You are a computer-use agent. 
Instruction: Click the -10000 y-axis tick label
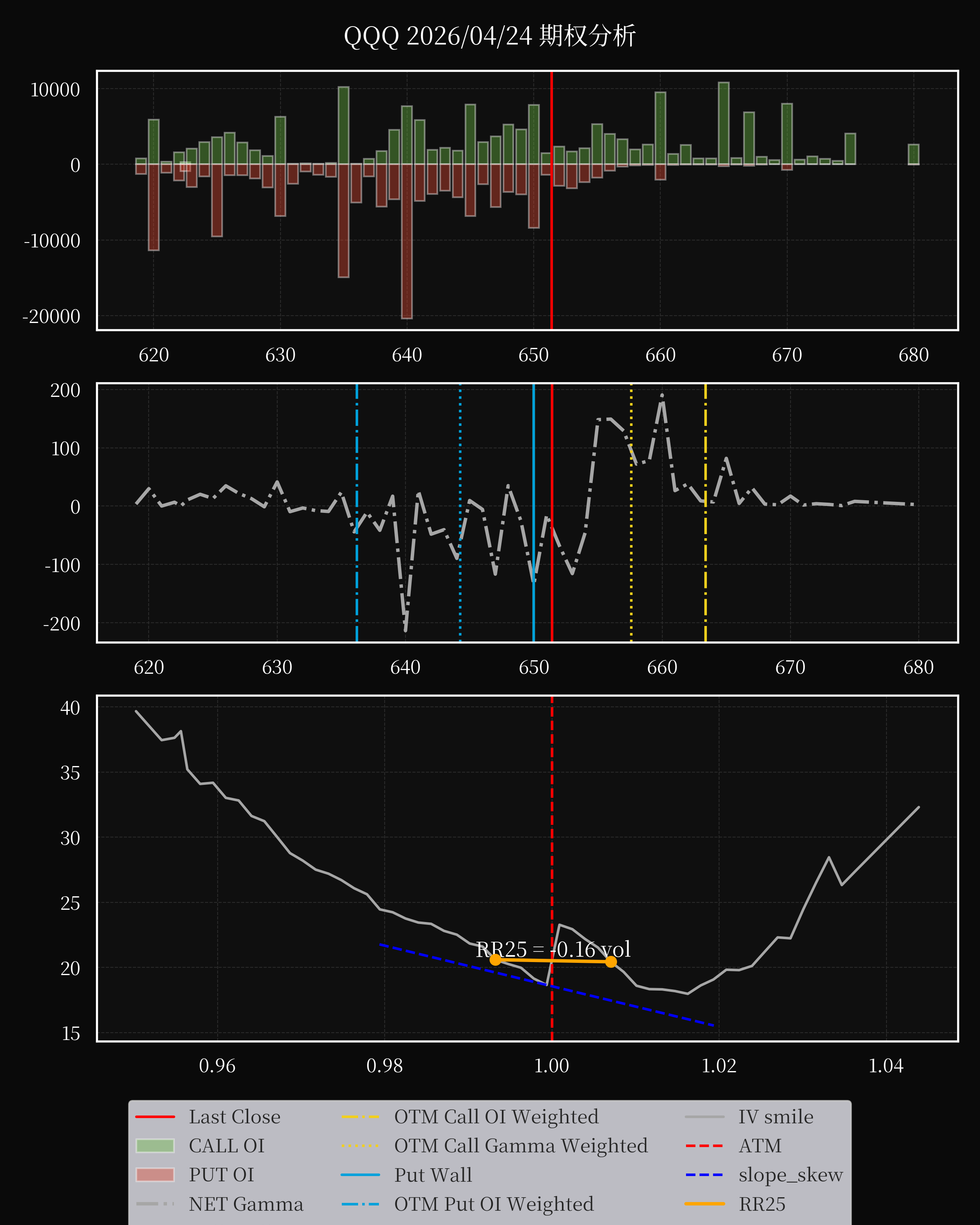[x=52, y=241]
